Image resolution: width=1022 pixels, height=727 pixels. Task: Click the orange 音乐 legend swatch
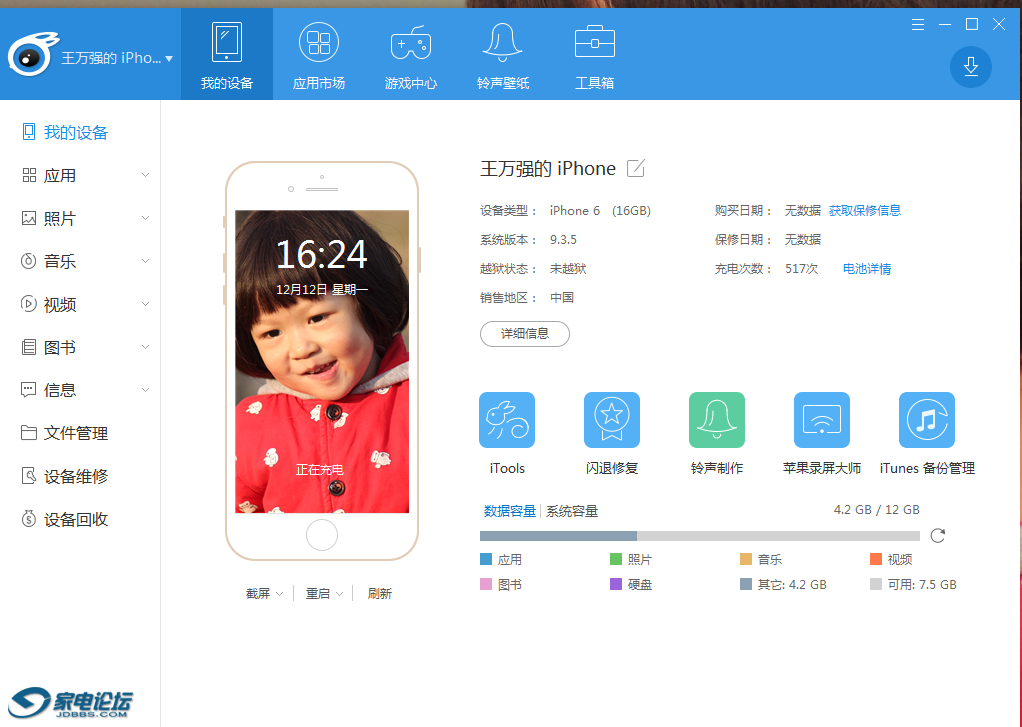pos(746,559)
